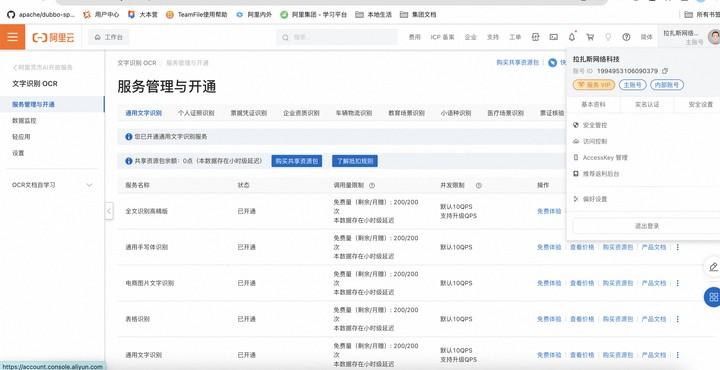This screenshot has width=720, height=370.
Task: Click the 购买共享资源包 link at top
Action: point(518,62)
